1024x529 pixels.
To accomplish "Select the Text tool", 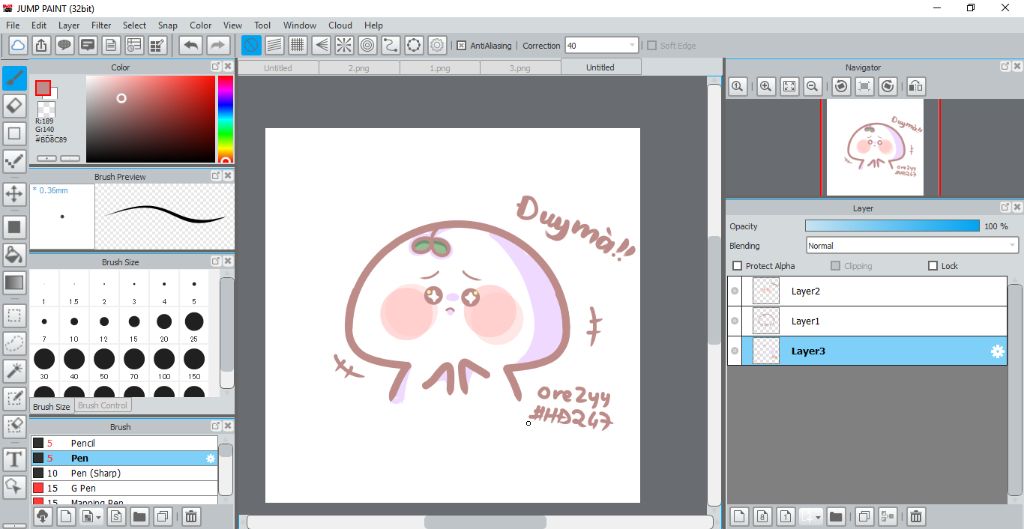I will 14,460.
